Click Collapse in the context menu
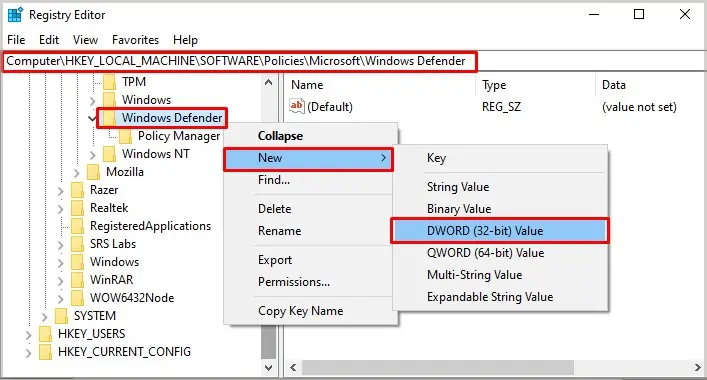 coord(310,136)
